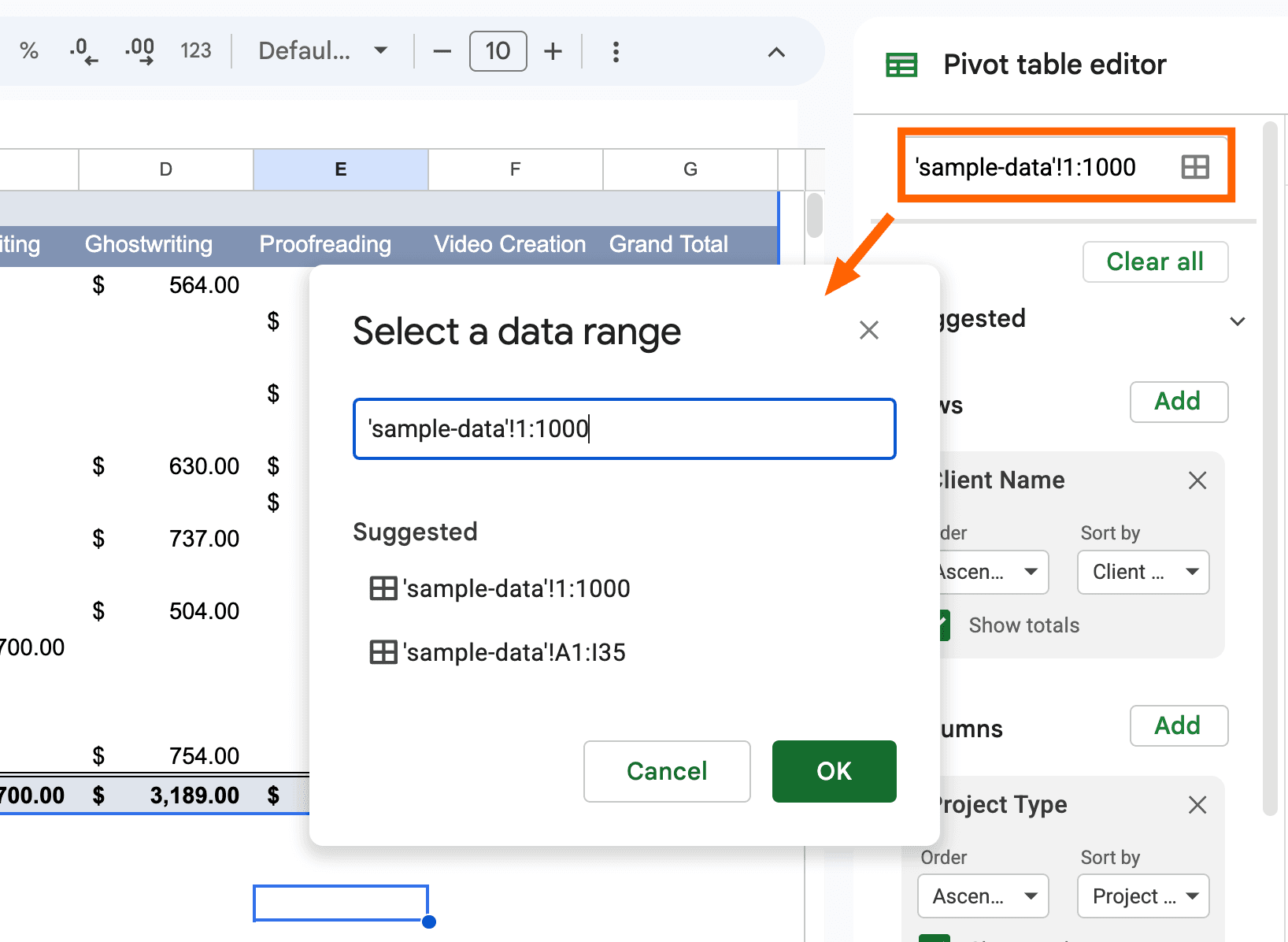Select column F header
Screen dimensions: 1288x942
[x=516, y=169]
